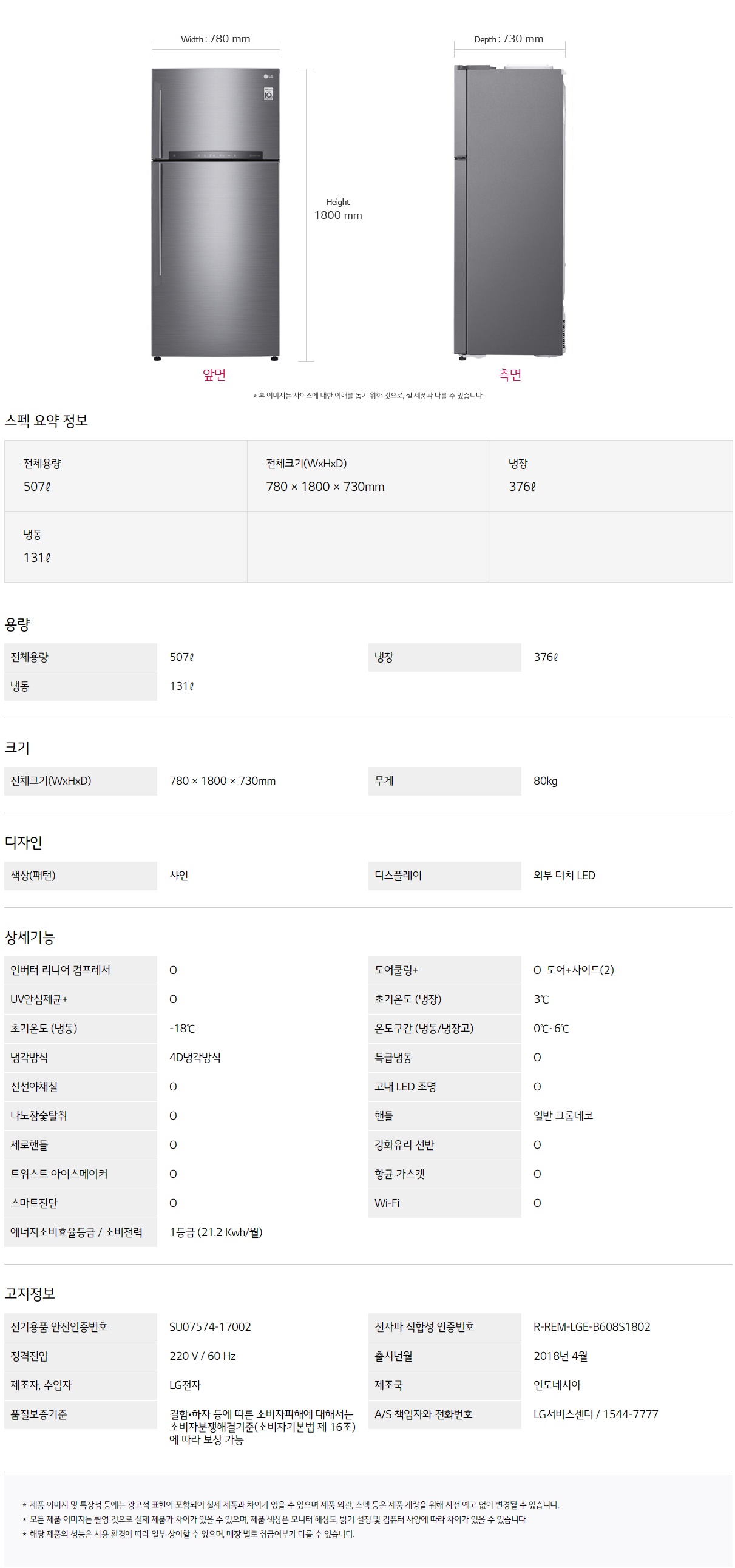Viewport: 735px width, 1568px height.
Task: Click the 전체크기(WxHxD) summary cell
Action: point(368,475)
